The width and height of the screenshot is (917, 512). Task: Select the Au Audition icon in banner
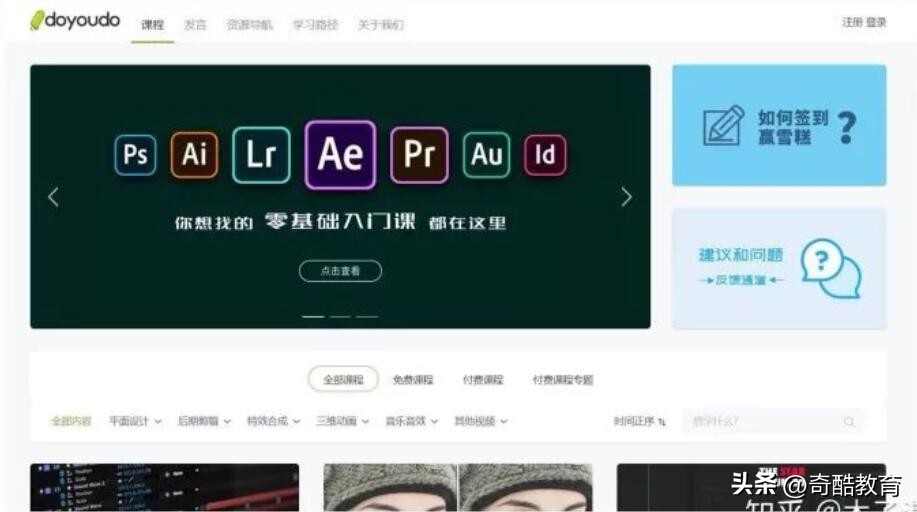487,155
